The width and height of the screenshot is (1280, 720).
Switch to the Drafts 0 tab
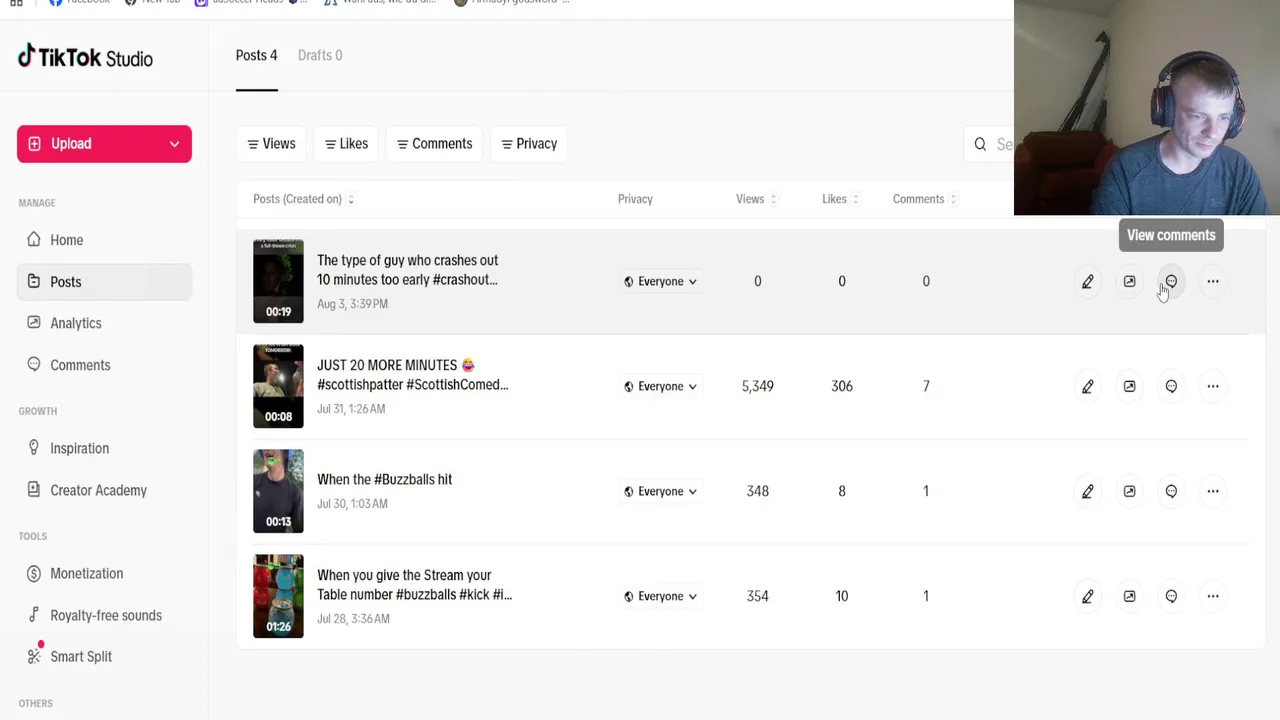pos(320,55)
